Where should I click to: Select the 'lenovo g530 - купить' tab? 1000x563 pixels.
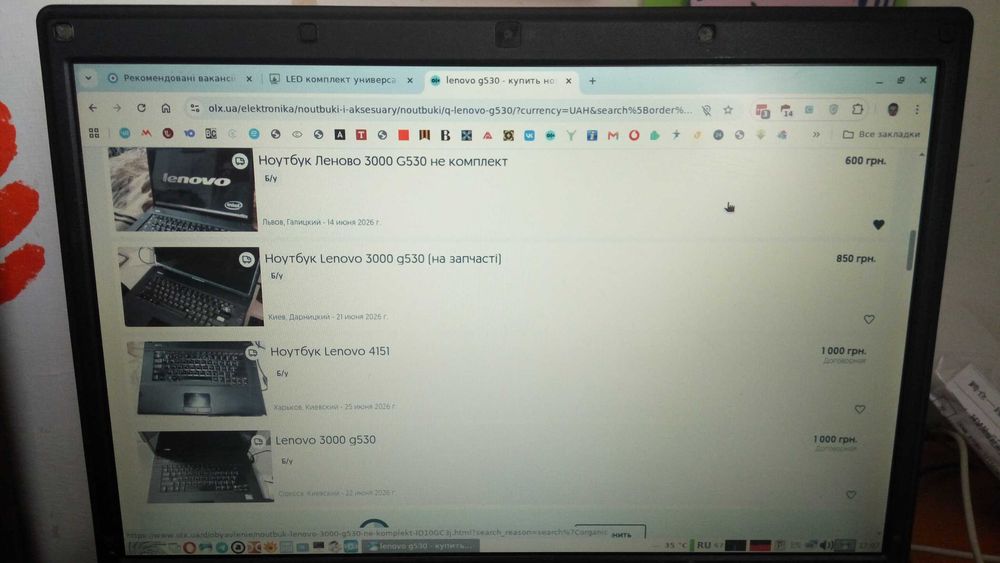[500, 80]
